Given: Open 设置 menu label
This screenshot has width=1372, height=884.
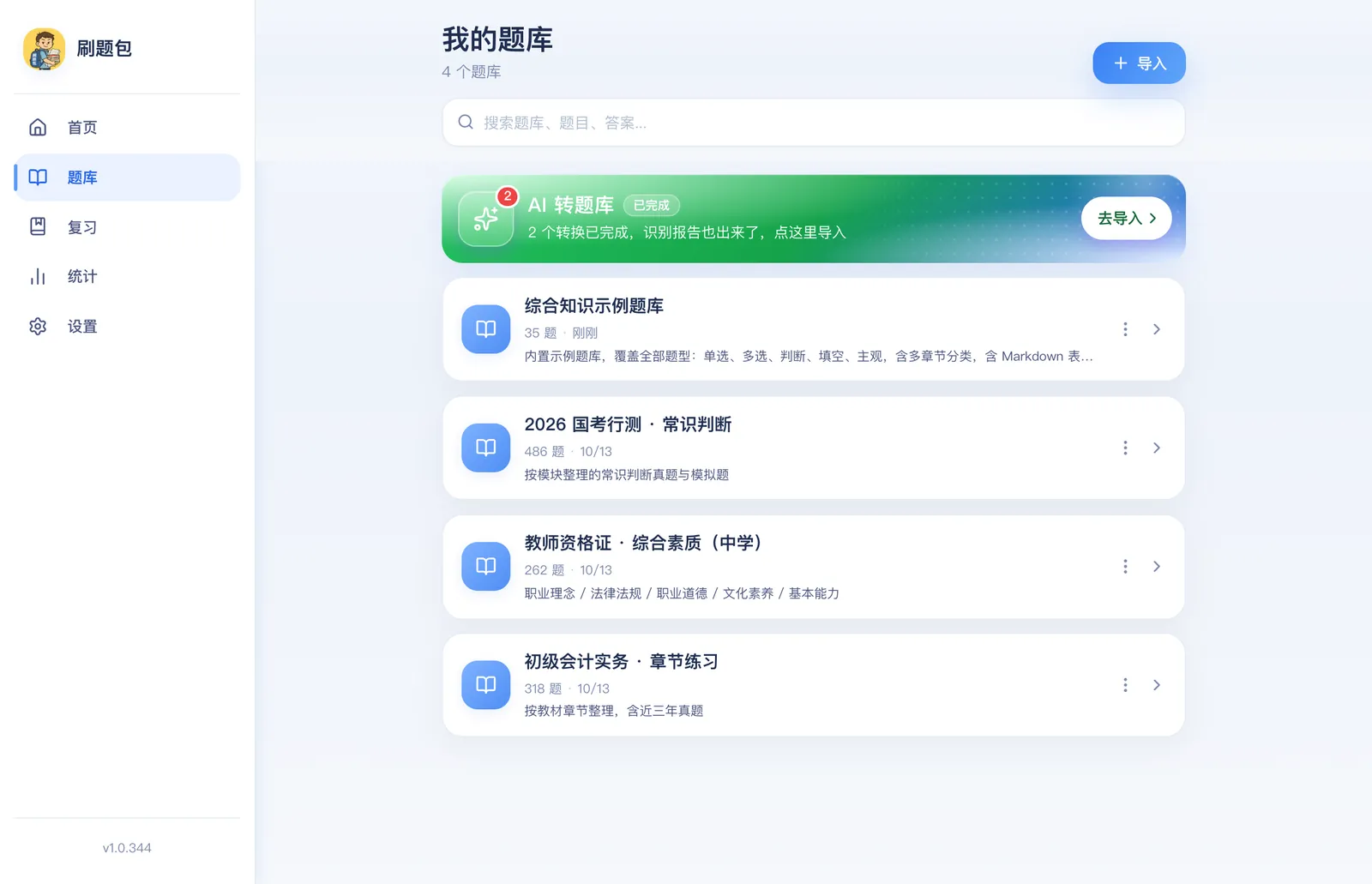Looking at the screenshot, I should 82,326.
